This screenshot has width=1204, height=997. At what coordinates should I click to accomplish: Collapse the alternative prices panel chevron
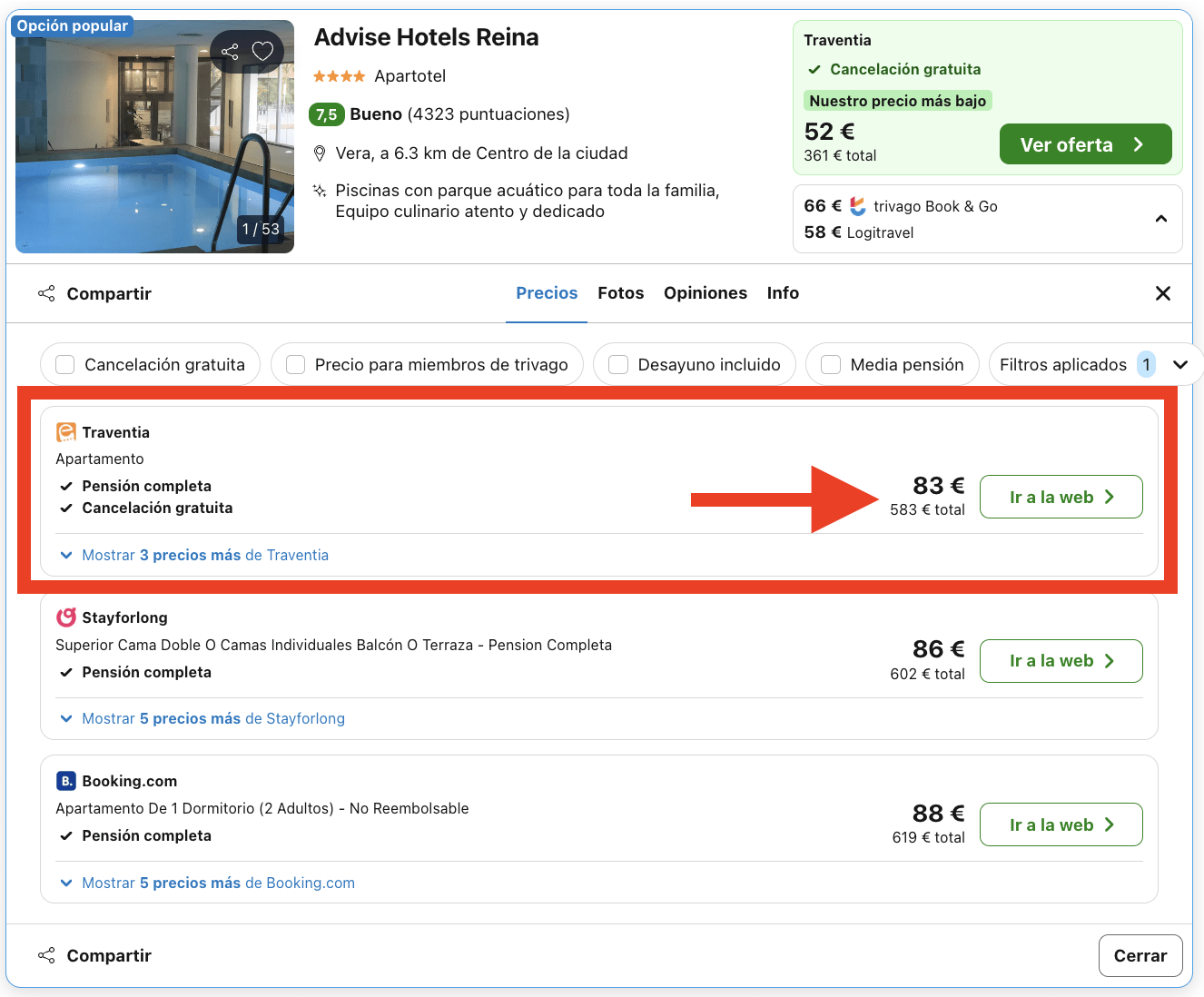pyautogui.click(x=1160, y=219)
